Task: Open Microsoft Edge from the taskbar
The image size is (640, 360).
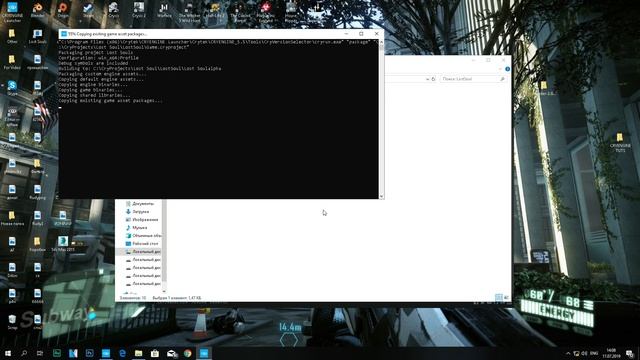Action: [x=122, y=353]
